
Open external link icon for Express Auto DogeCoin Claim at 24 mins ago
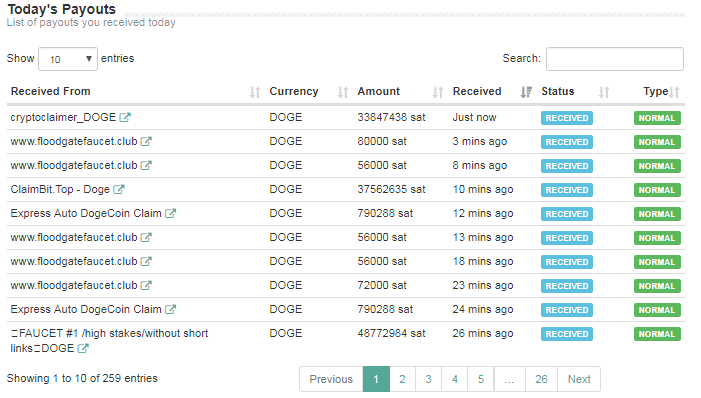point(170,309)
